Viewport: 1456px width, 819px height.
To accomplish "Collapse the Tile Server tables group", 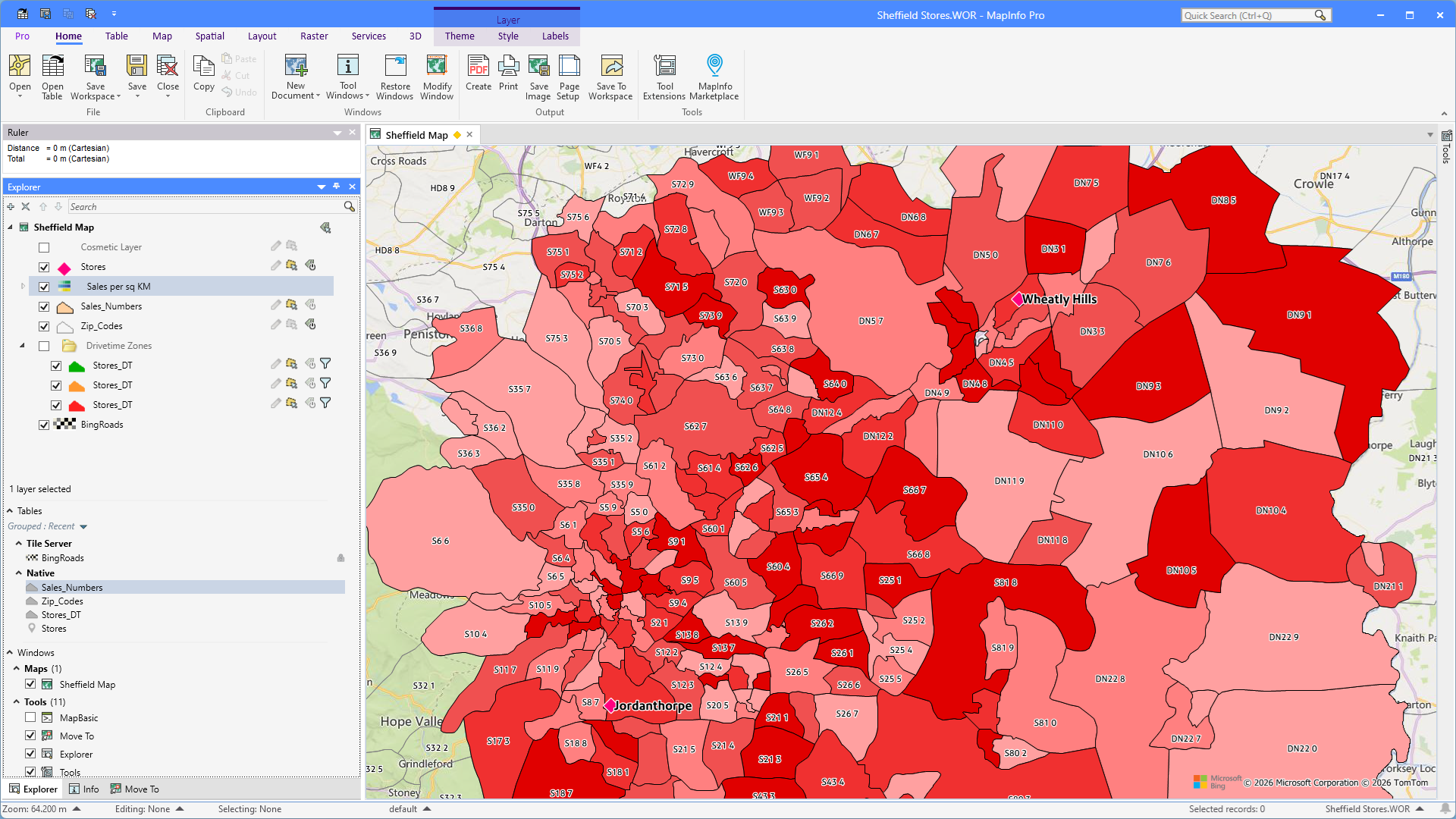I will (19, 544).
